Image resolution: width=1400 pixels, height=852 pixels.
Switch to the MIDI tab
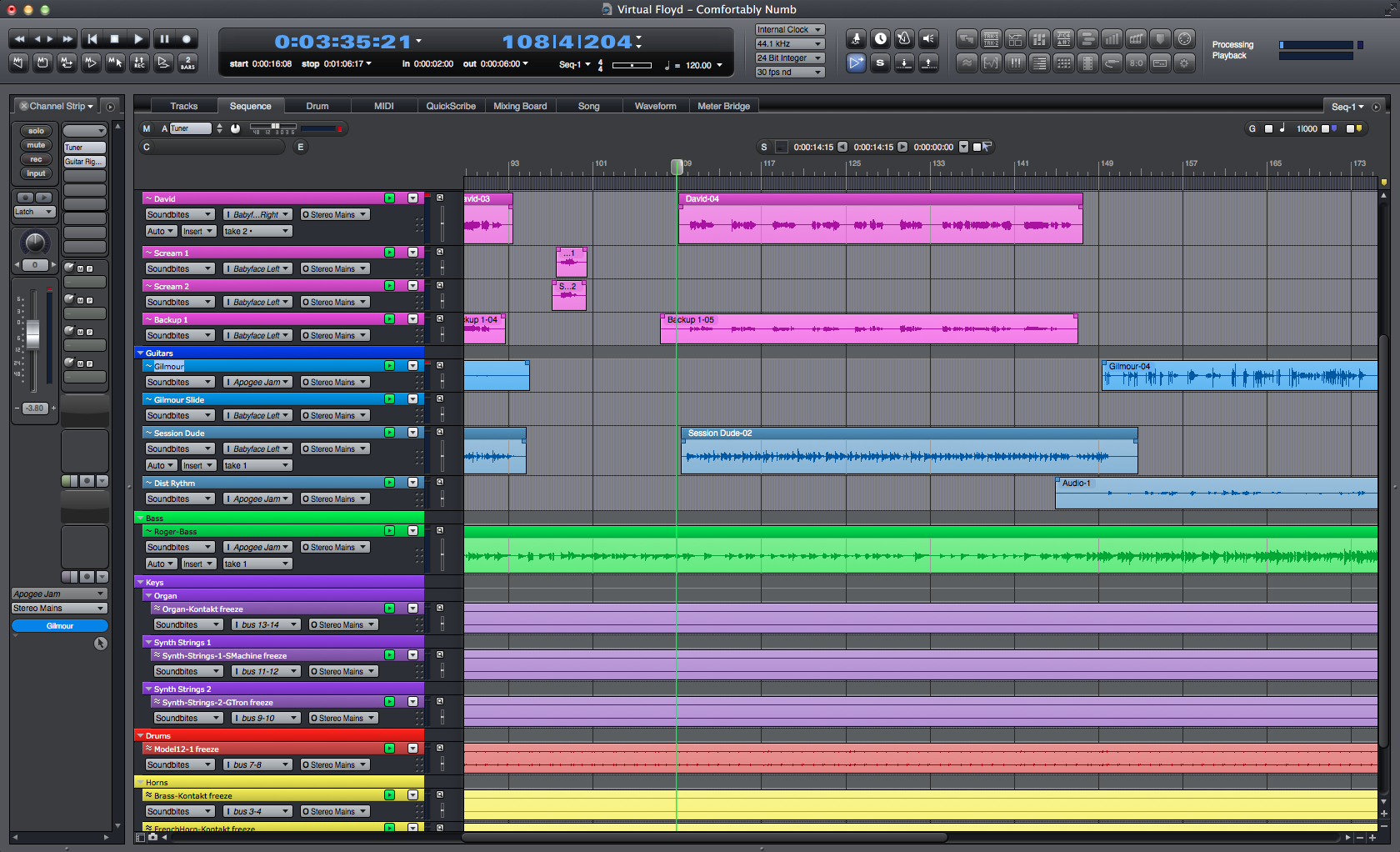point(384,106)
